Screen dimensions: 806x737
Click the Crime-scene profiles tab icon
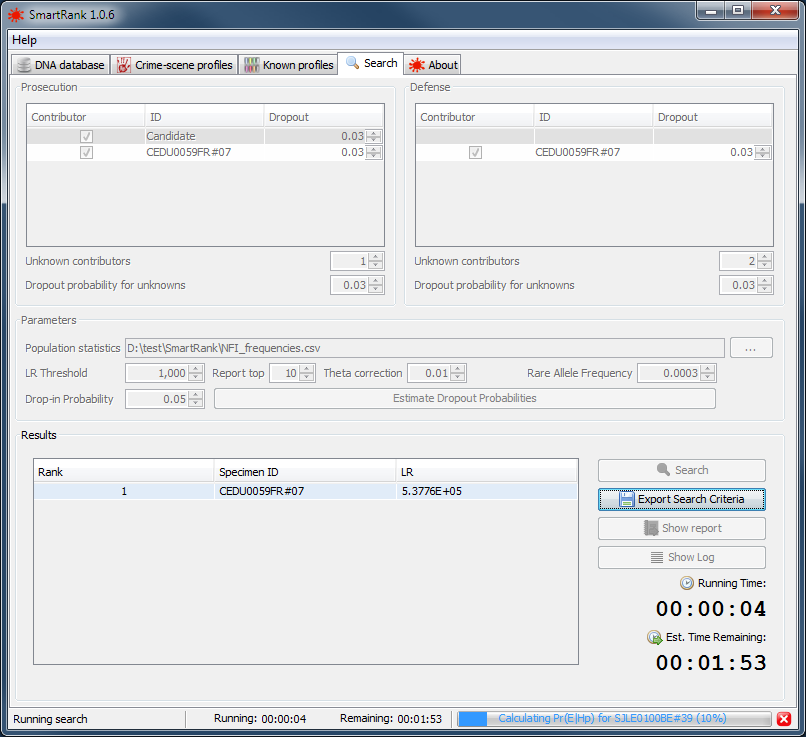pos(124,65)
